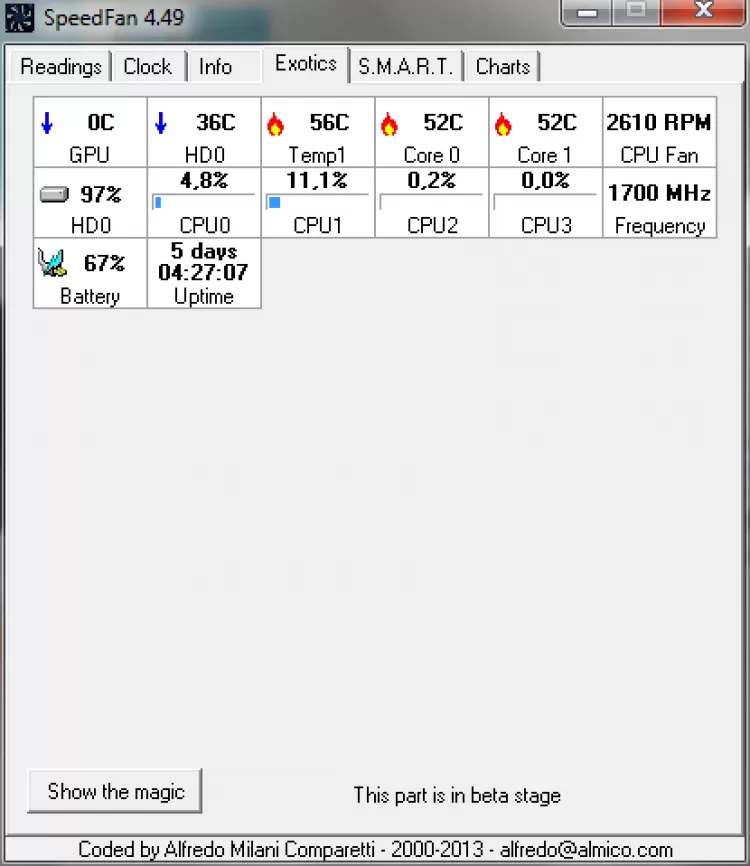The height and width of the screenshot is (866, 750).
Task: Click the CPU0 label
Action: pos(204,226)
